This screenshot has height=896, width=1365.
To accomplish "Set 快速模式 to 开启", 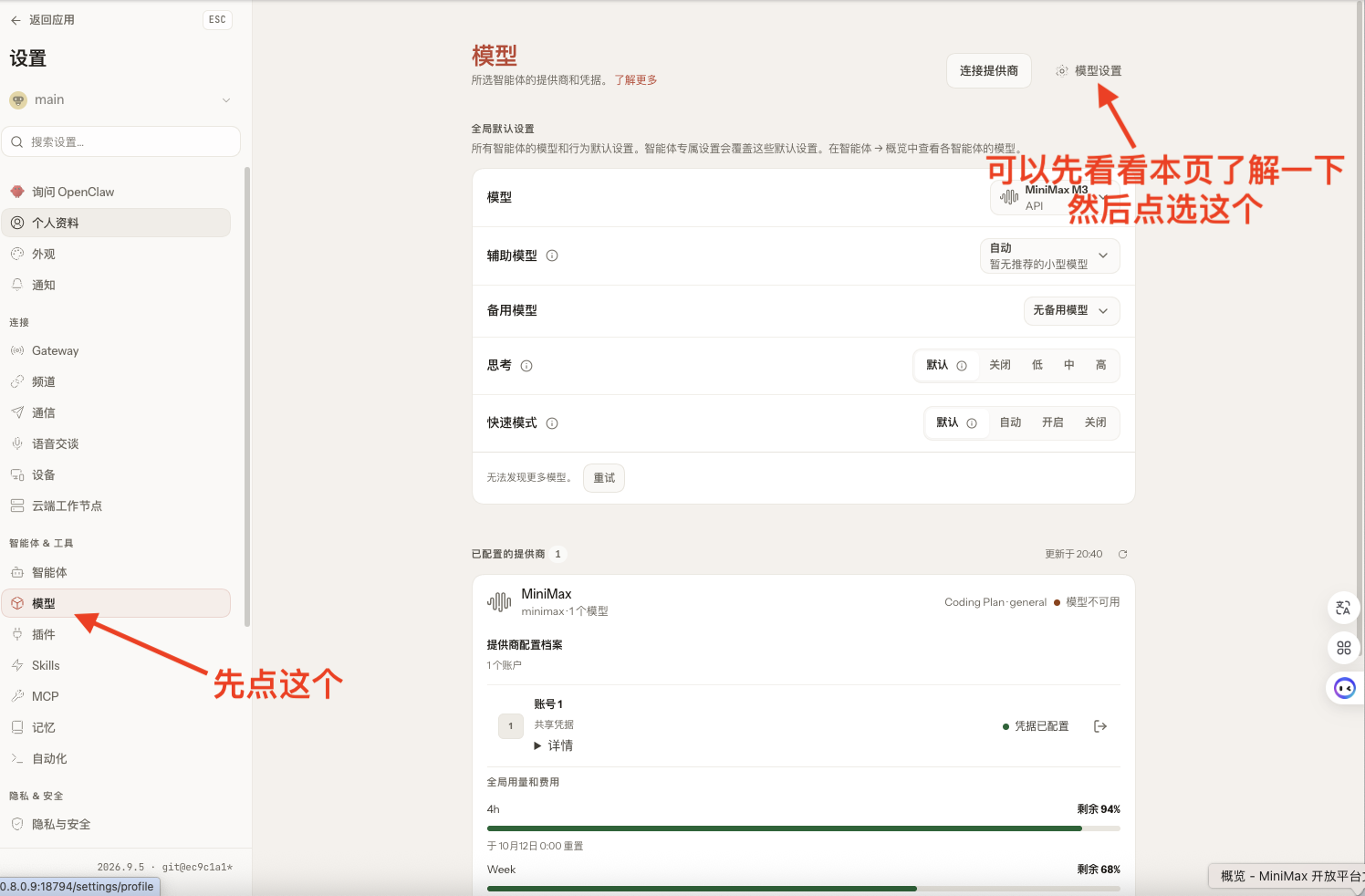I will 1053,422.
